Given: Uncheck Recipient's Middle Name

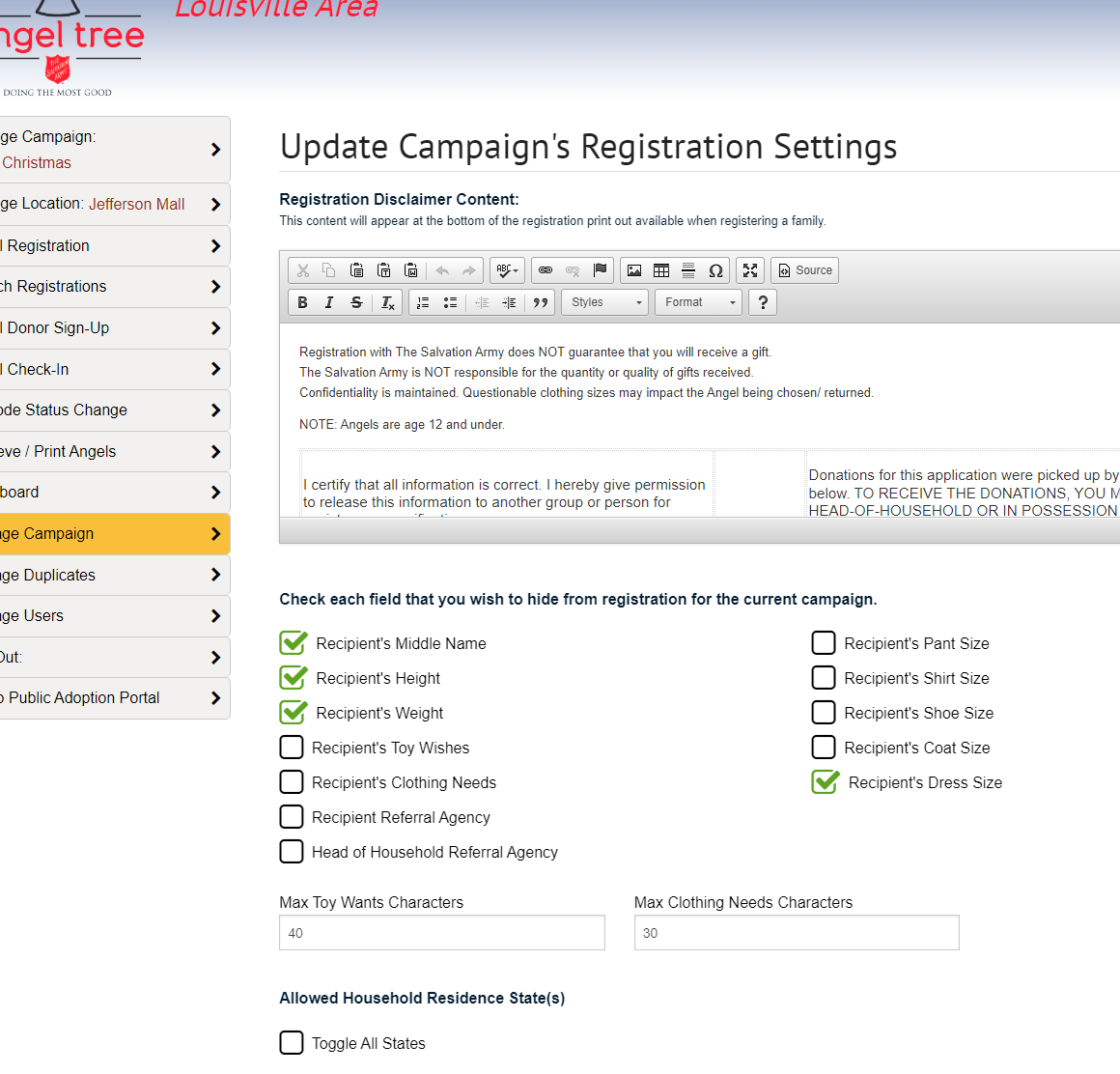Looking at the screenshot, I should [x=292, y=642].
